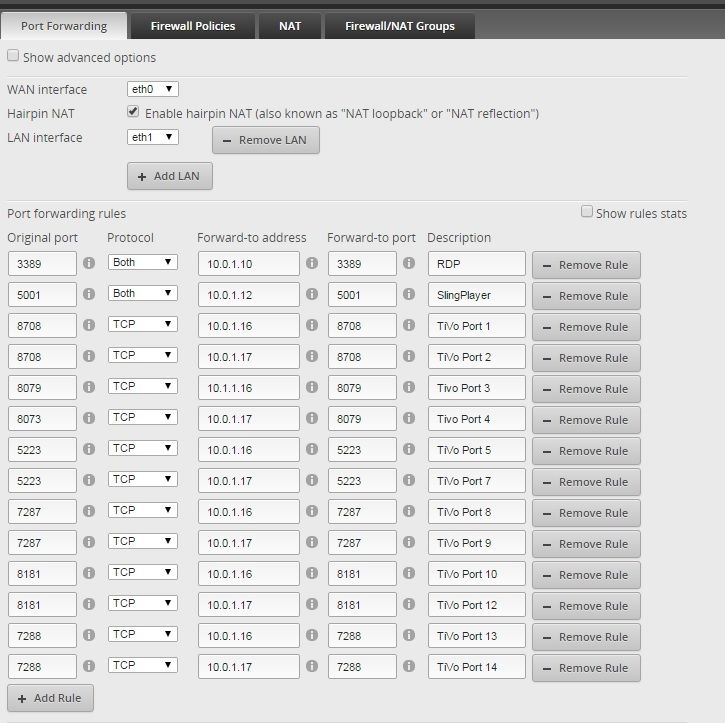Click address info icon in TiVo Port 5 row
This screenshot has width=725, height=723.
pyautogui.click(x=312, y=449)
